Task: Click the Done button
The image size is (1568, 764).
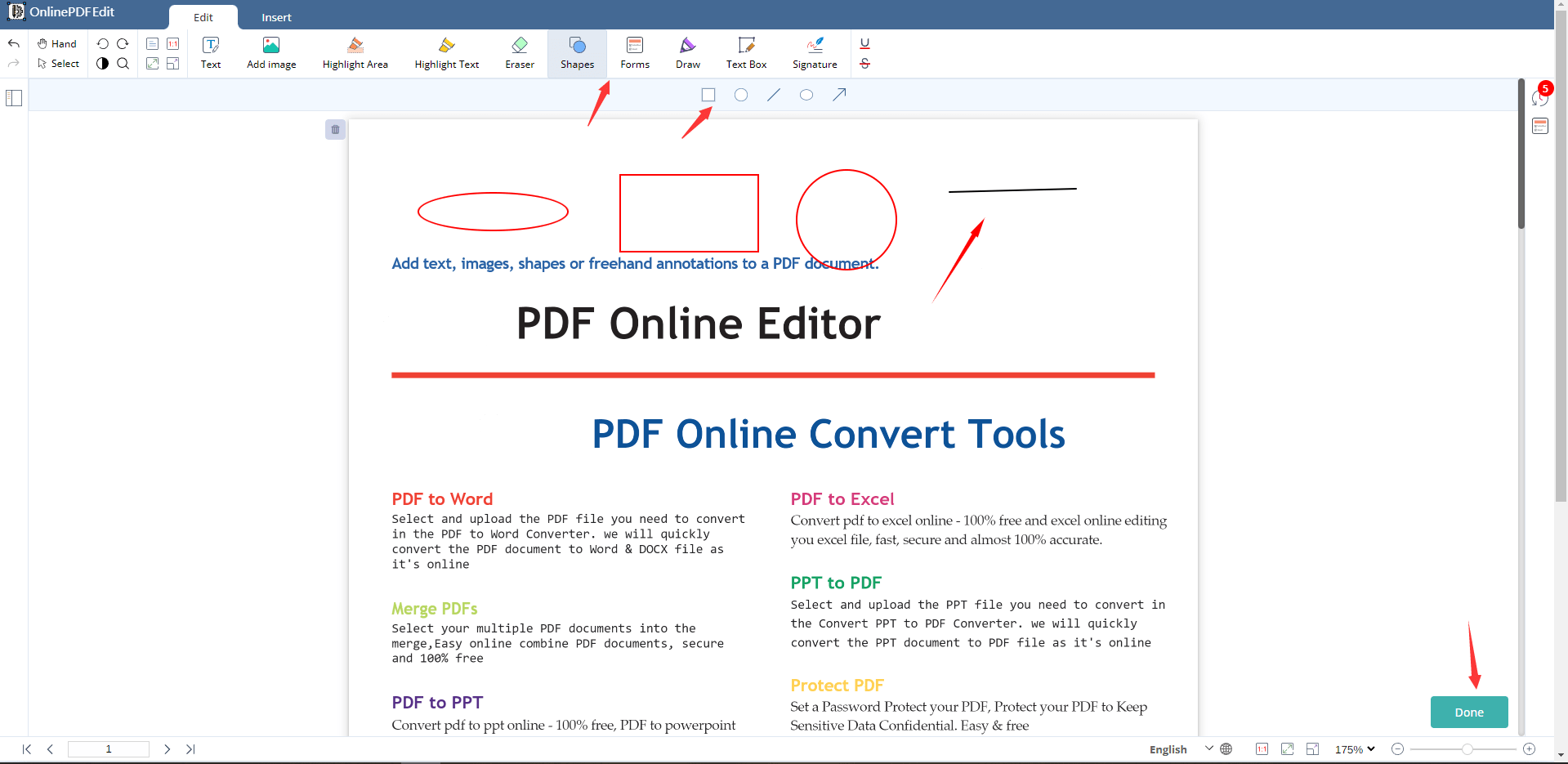Action: (1468, 712)
